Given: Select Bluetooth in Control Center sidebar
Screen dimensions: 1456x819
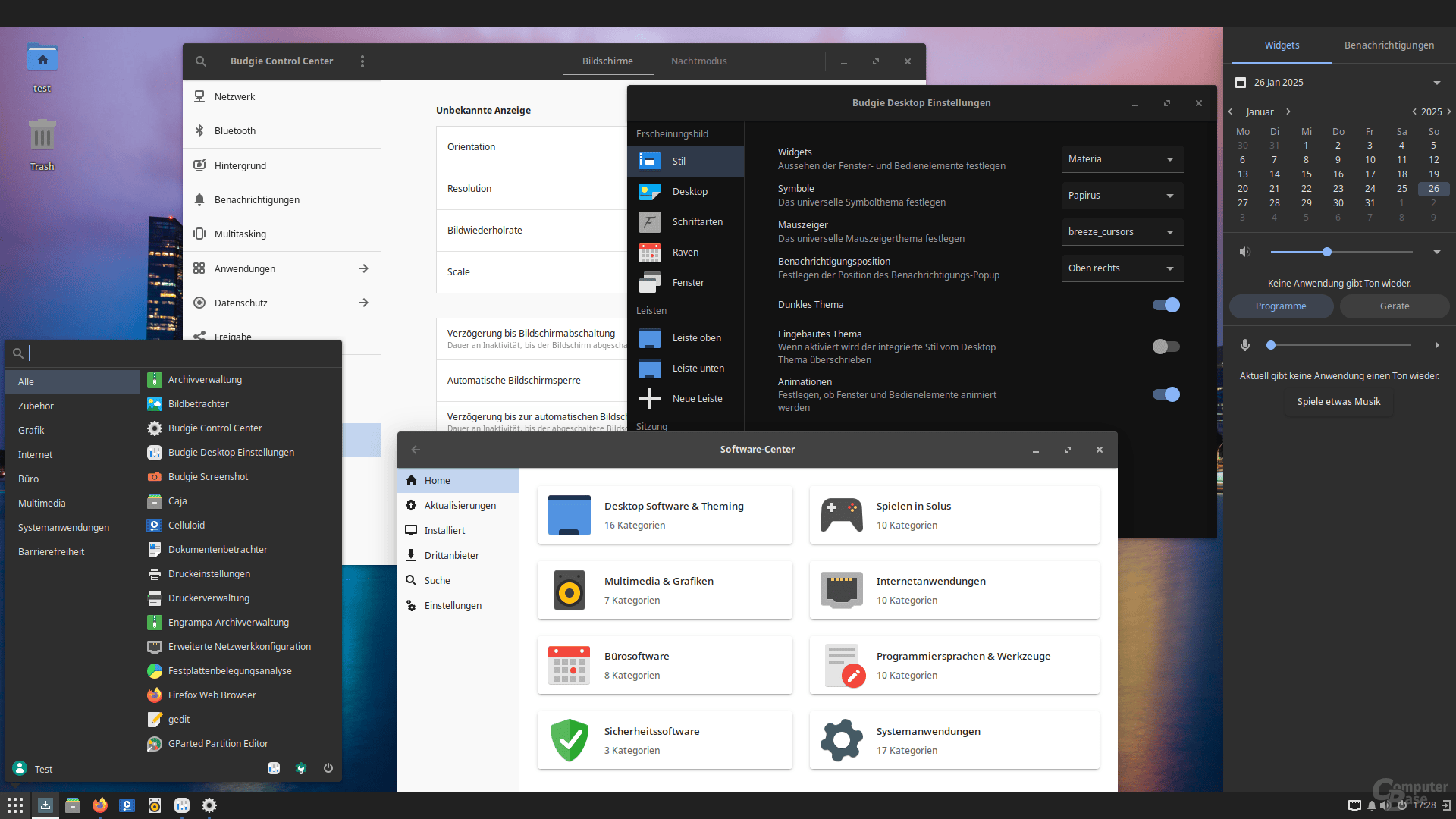Looking at the screenshot, I should point(281,131).
